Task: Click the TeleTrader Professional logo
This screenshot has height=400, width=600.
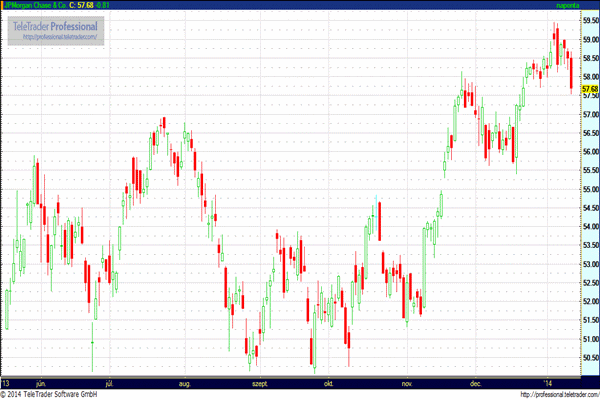Action: tap(55, 26)
